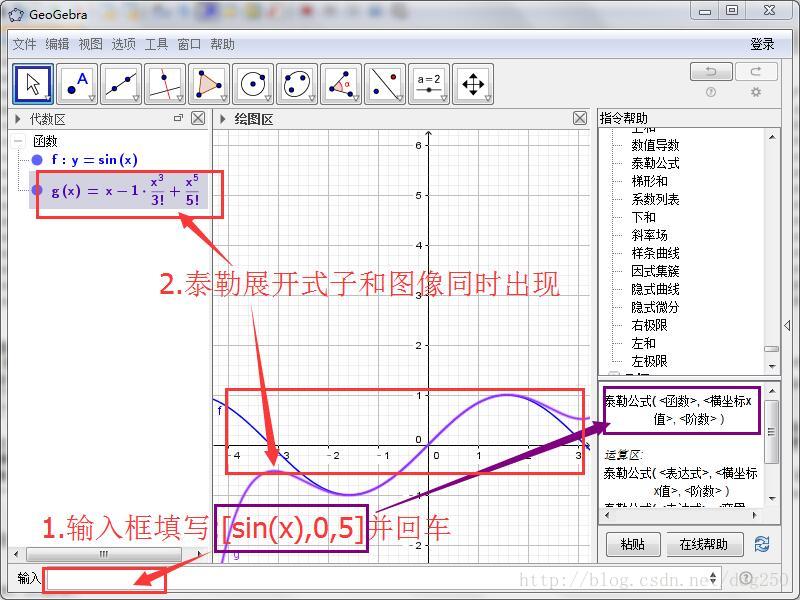Select the Perpendicular line tool
The image size is (800, 600).
point(165,84)
